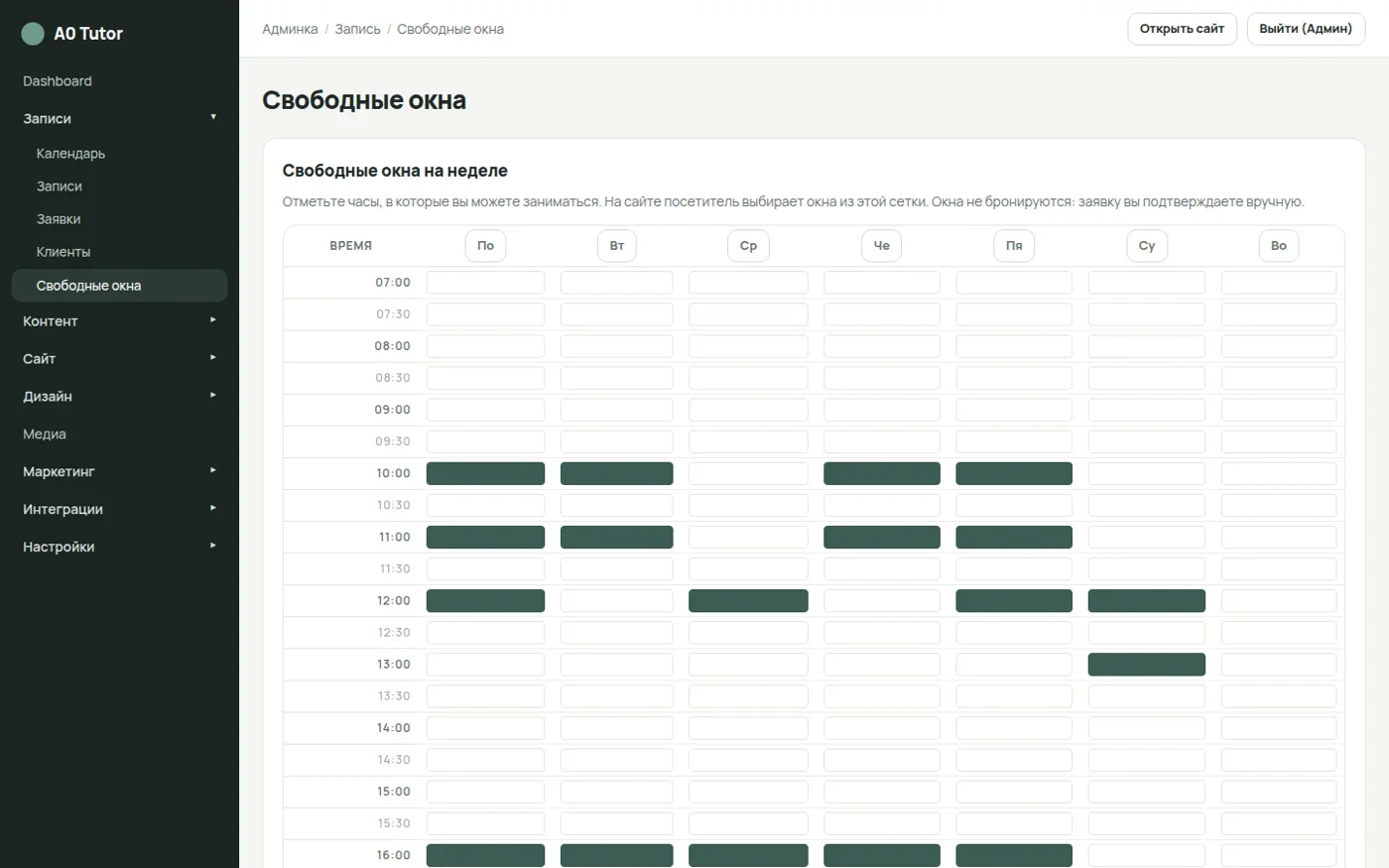Enable the Че 08:00 slot
Screen dimensions: 1389x868
point(881,346)
